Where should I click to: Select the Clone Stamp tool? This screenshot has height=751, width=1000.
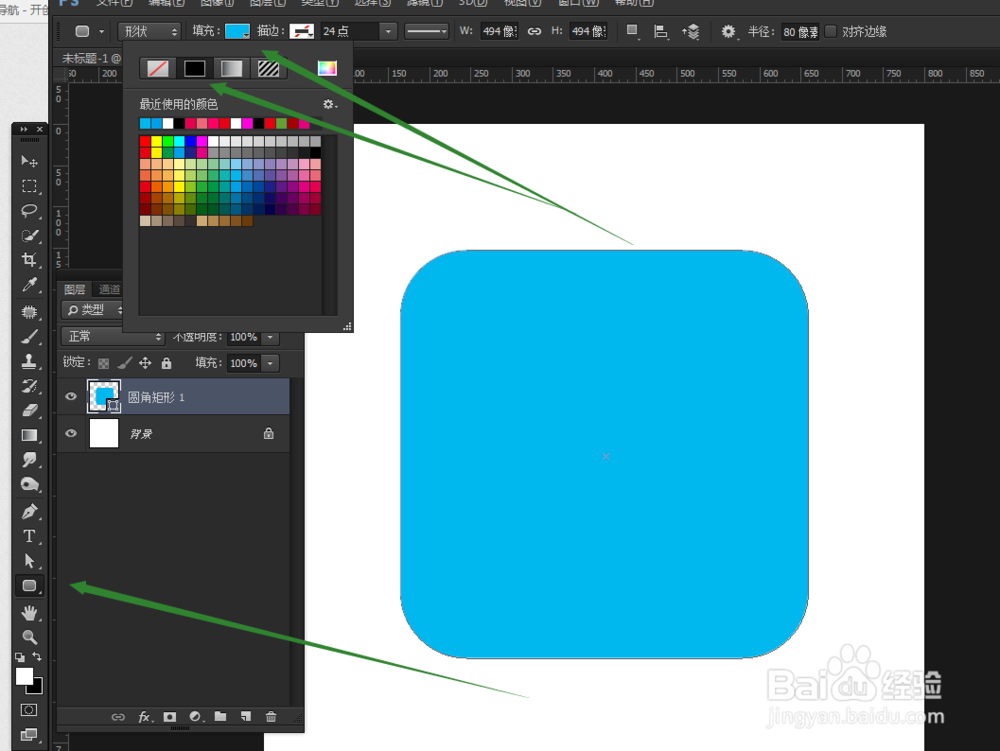click(x=29, y=361)
